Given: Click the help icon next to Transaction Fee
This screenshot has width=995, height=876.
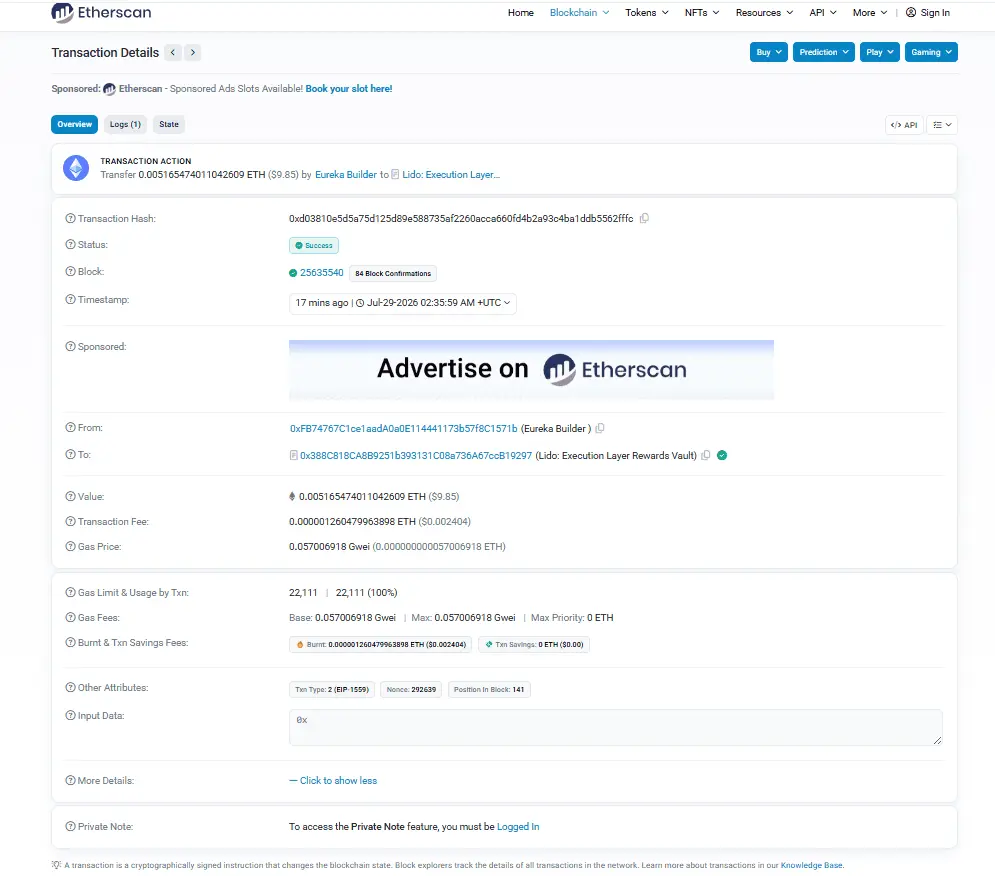Looking at the screenshot, I should (x=70, y=522).
